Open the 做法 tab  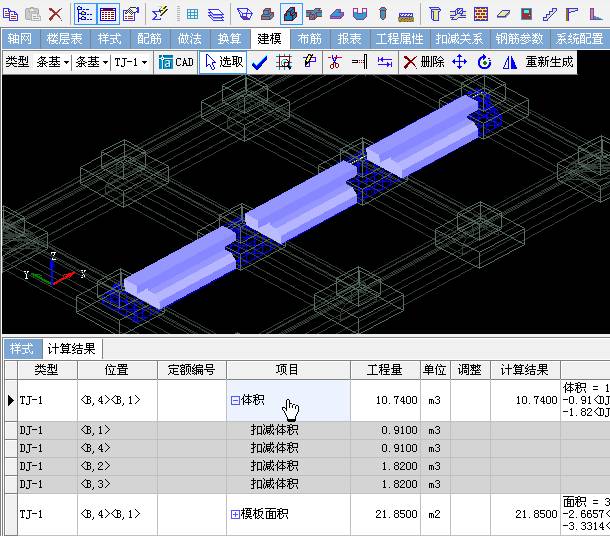pyautogui.click(x=189, y=39)
